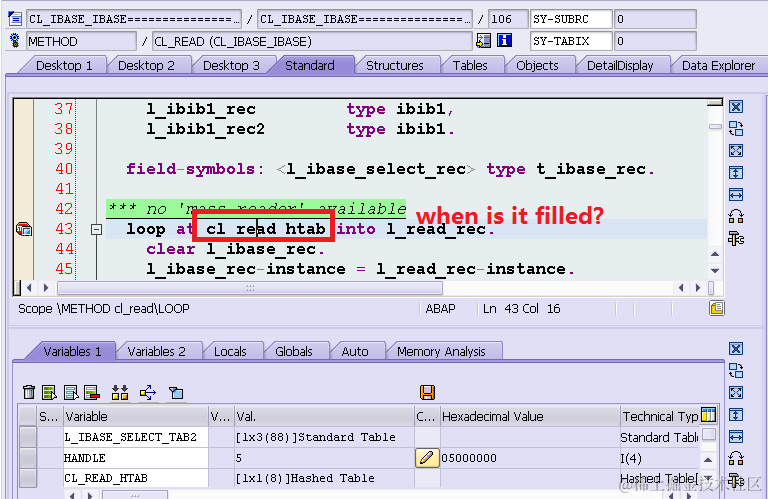Click the variables table scroll-up arrow
The image size is (768, 499).
(708, 460)
